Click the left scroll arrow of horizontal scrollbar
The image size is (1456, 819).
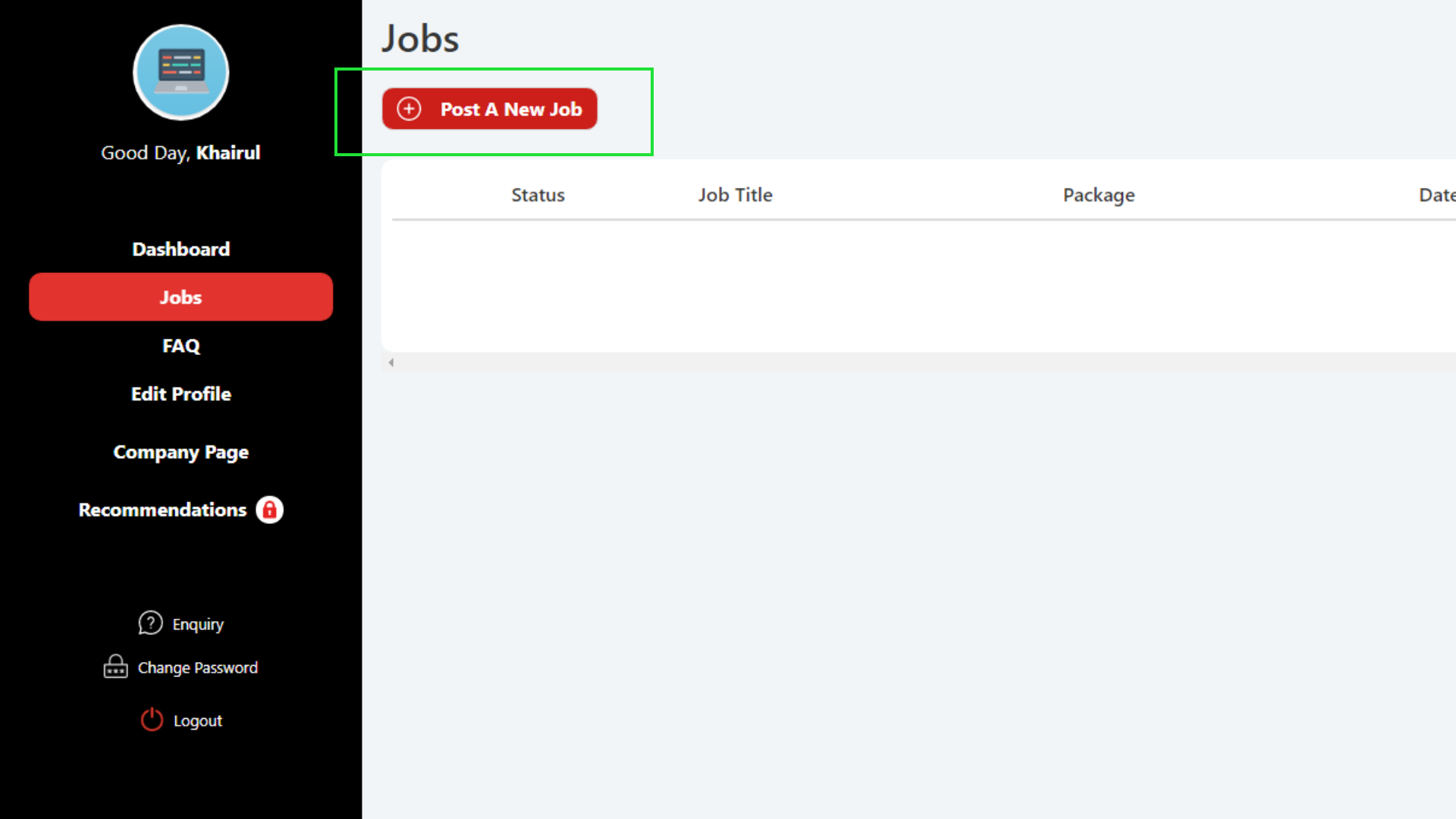pyautogui.click(x=391, y=362)
